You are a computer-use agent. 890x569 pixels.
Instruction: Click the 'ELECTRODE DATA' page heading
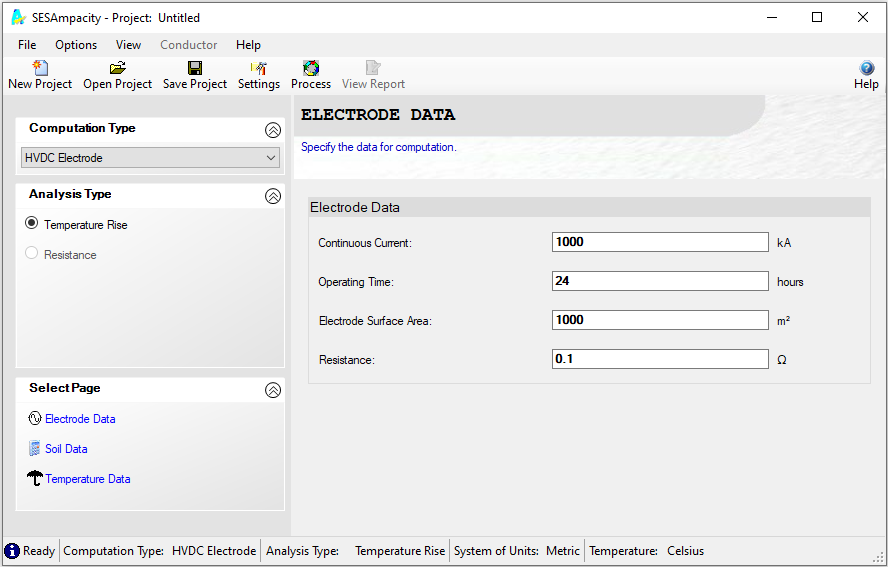[378, 115]
